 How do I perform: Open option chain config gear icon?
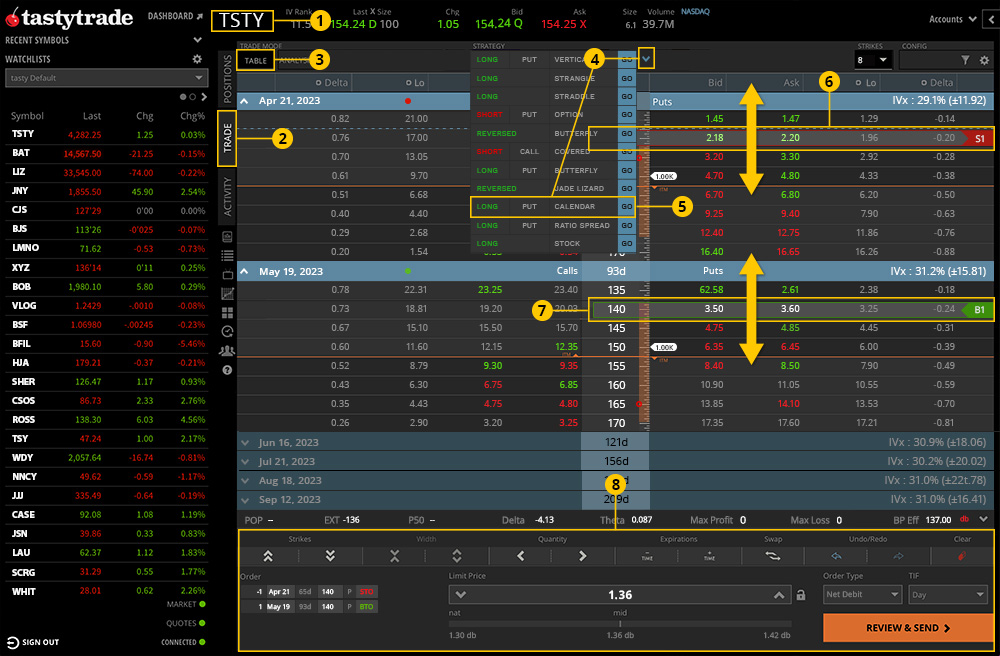click(x=984, y=60)
